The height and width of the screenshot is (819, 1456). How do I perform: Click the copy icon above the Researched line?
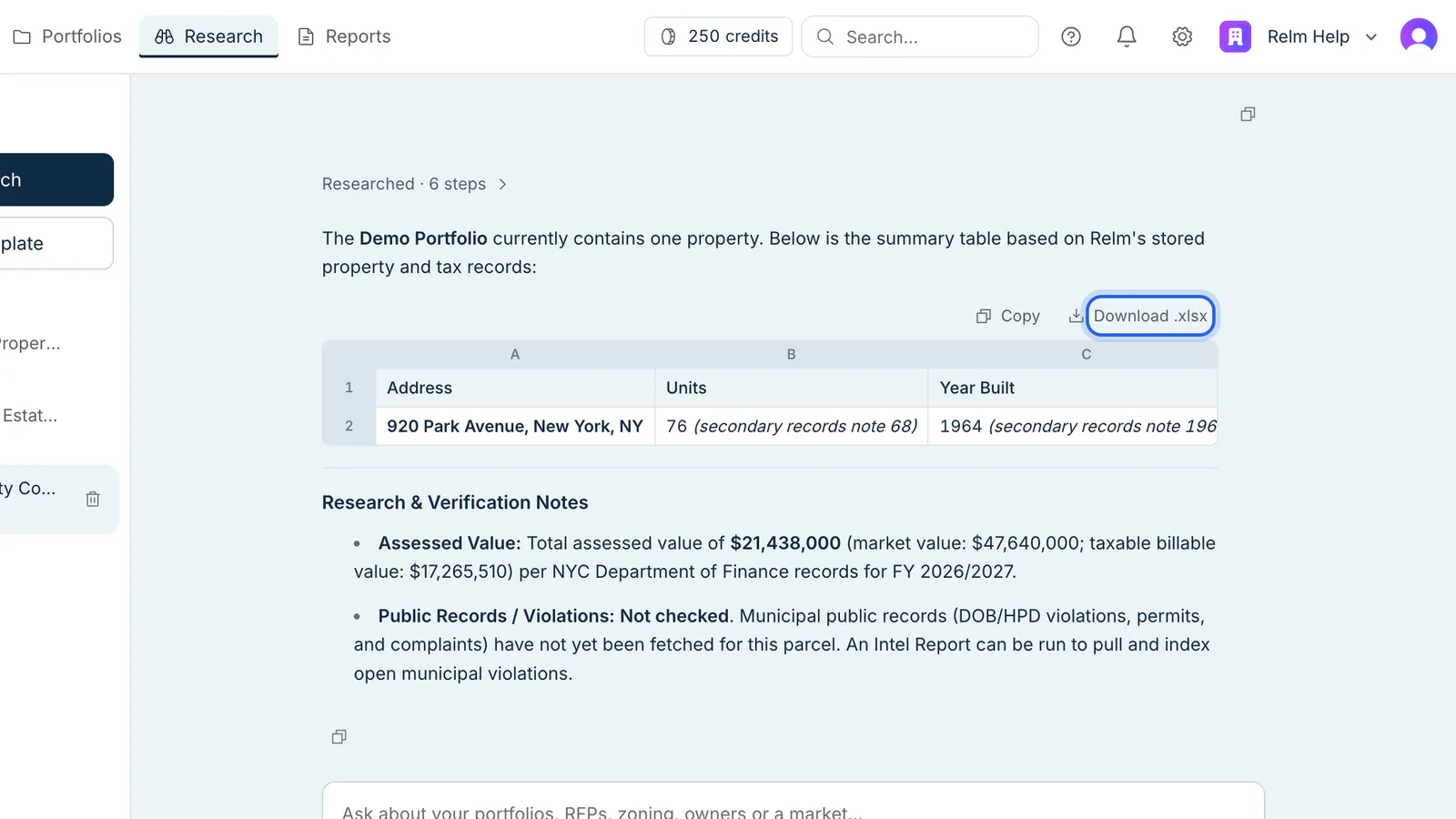[1248, 114]
